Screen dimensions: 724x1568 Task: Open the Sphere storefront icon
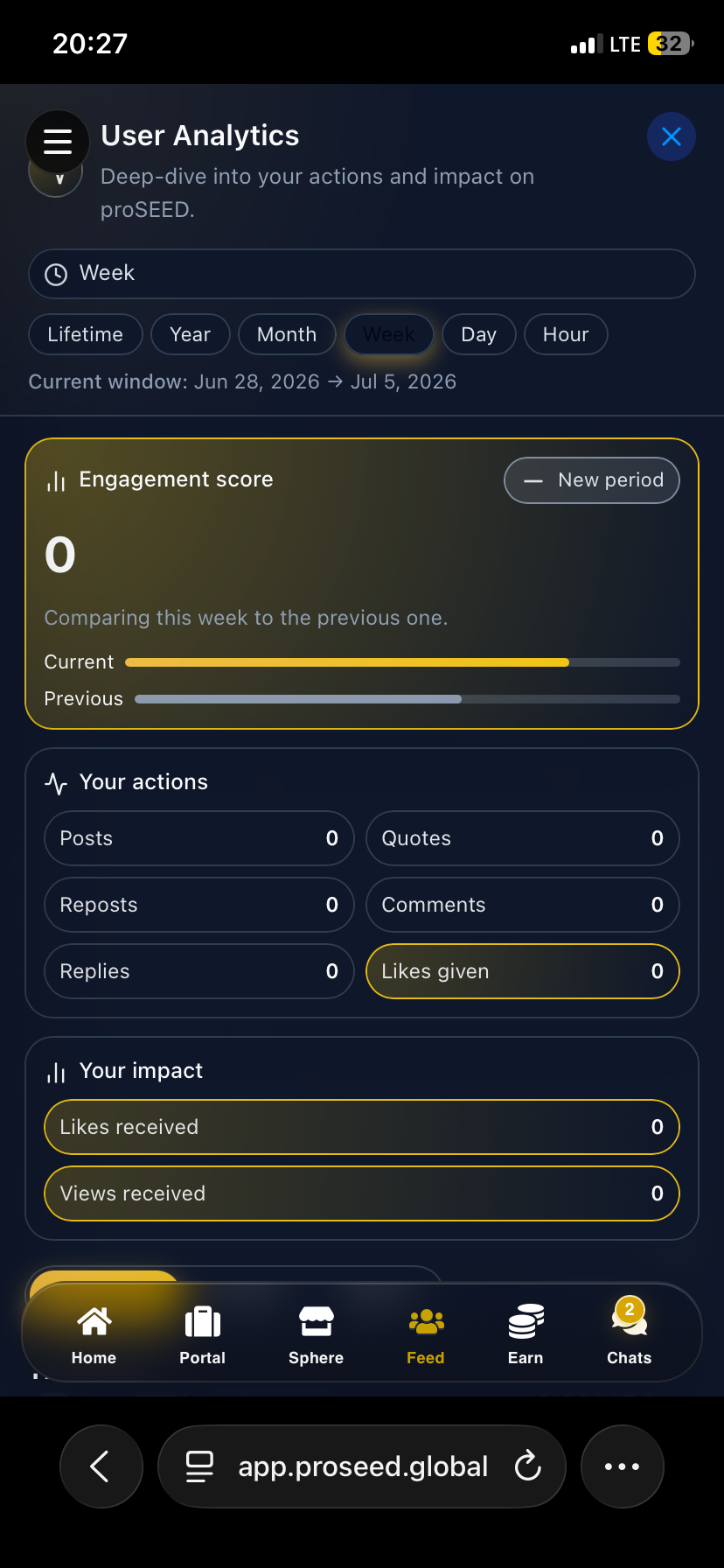(x=317, y=1321)
